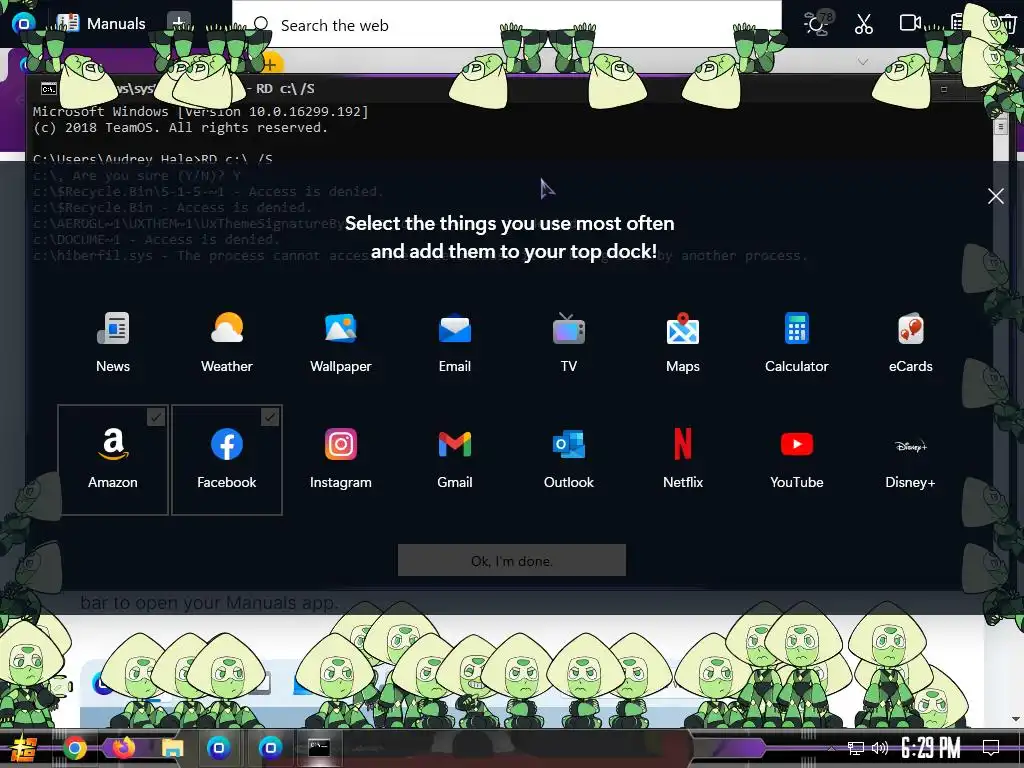
Task: Select the Weather app icon
Action: pyautogui.click(x=227, y=328)
